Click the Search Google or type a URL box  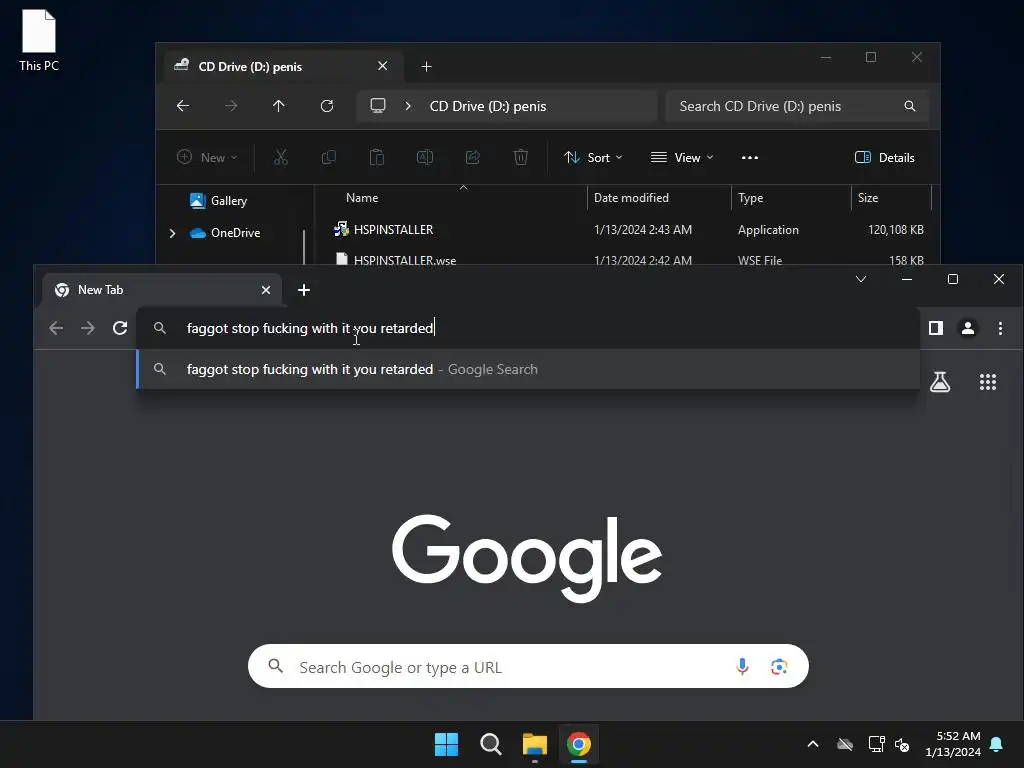pyautogui.click(x=528, y=666)
